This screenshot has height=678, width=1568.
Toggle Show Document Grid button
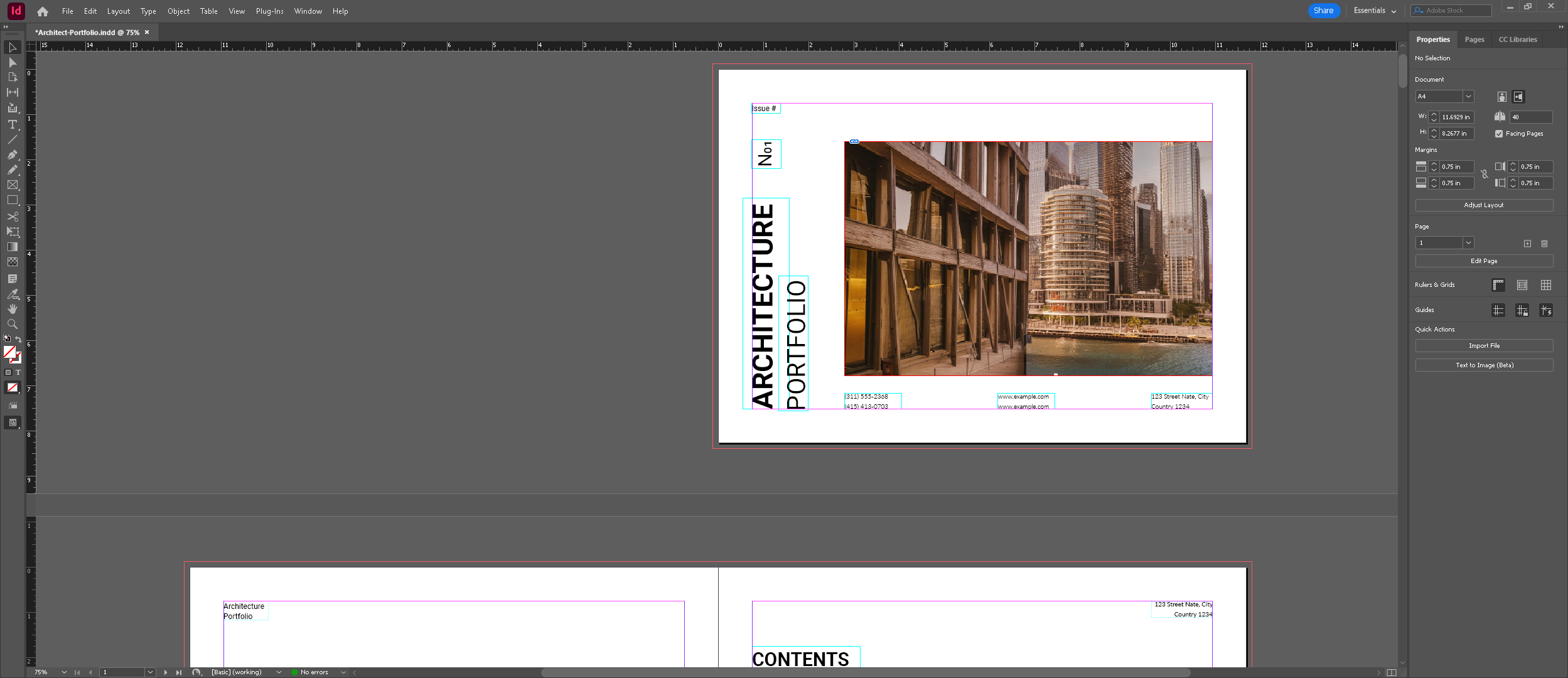[1546, 285]
